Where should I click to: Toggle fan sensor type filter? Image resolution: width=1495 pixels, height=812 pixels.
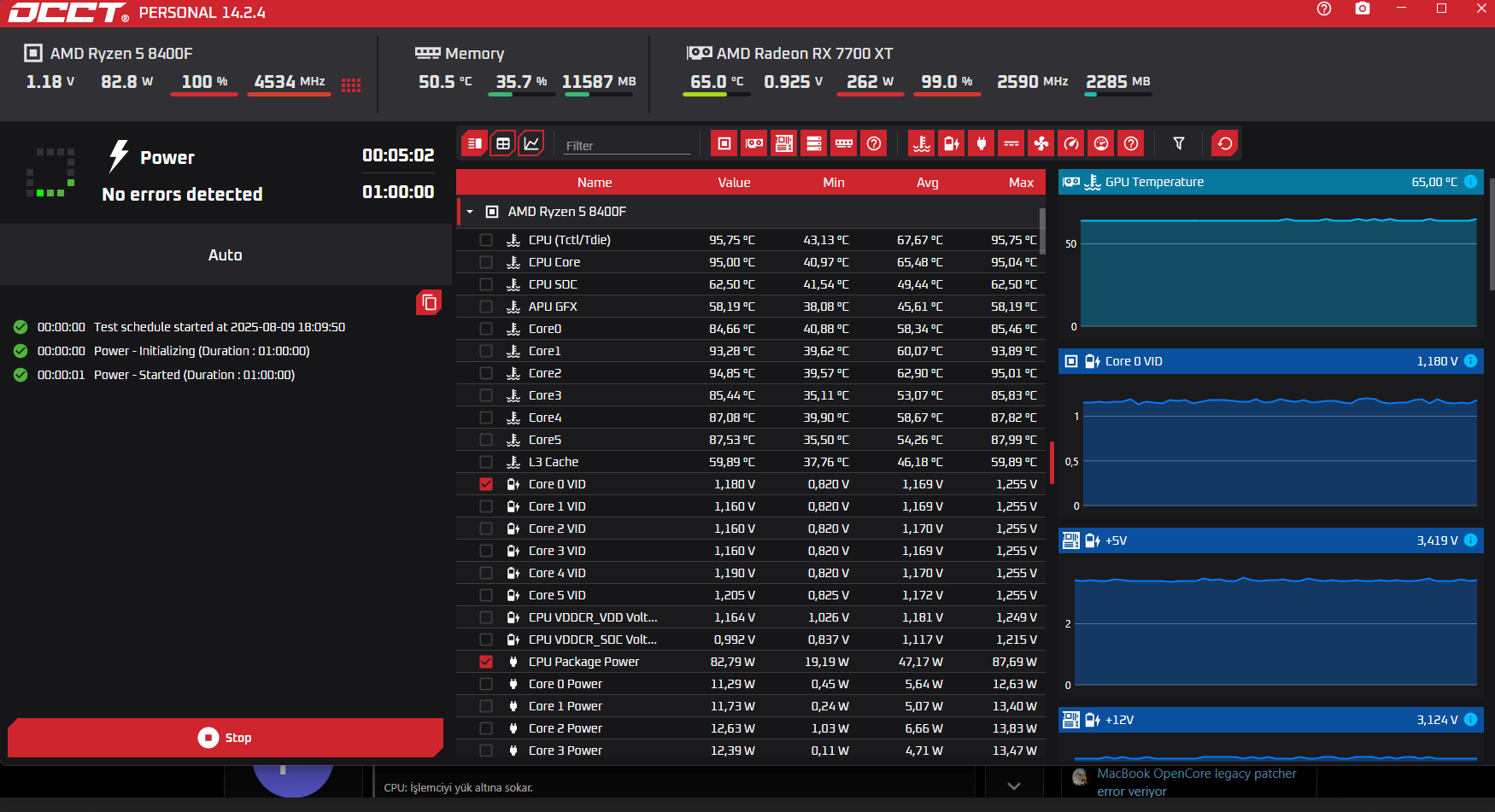(1041, 143)
